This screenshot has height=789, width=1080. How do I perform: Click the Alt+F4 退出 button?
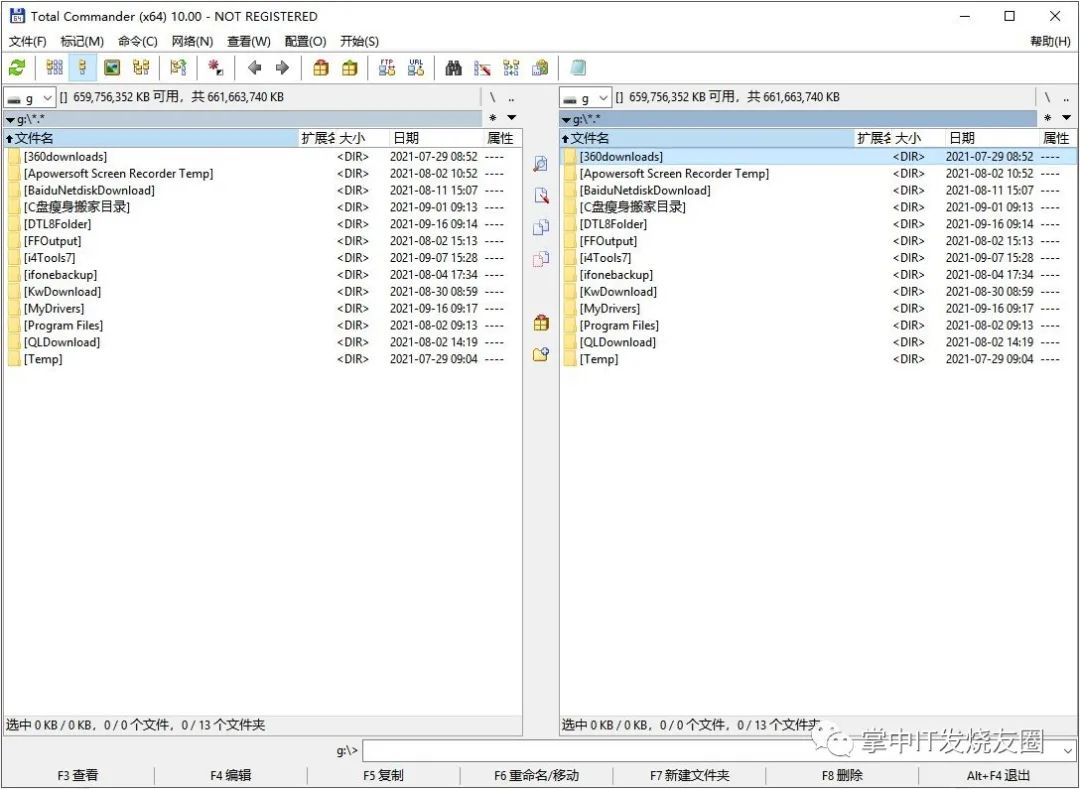coord(997,775)
